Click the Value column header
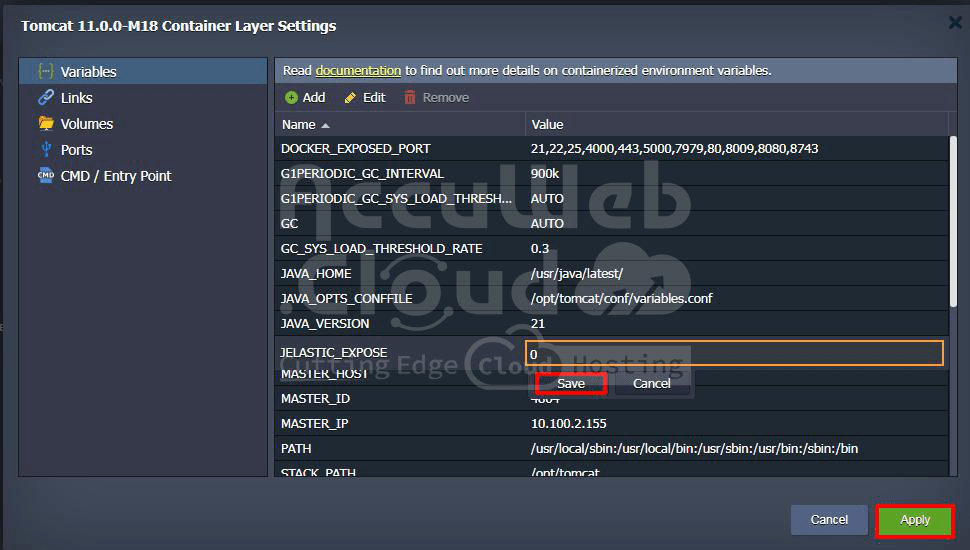970x550 pixels. pyautogui.click(x=736, y=124)
